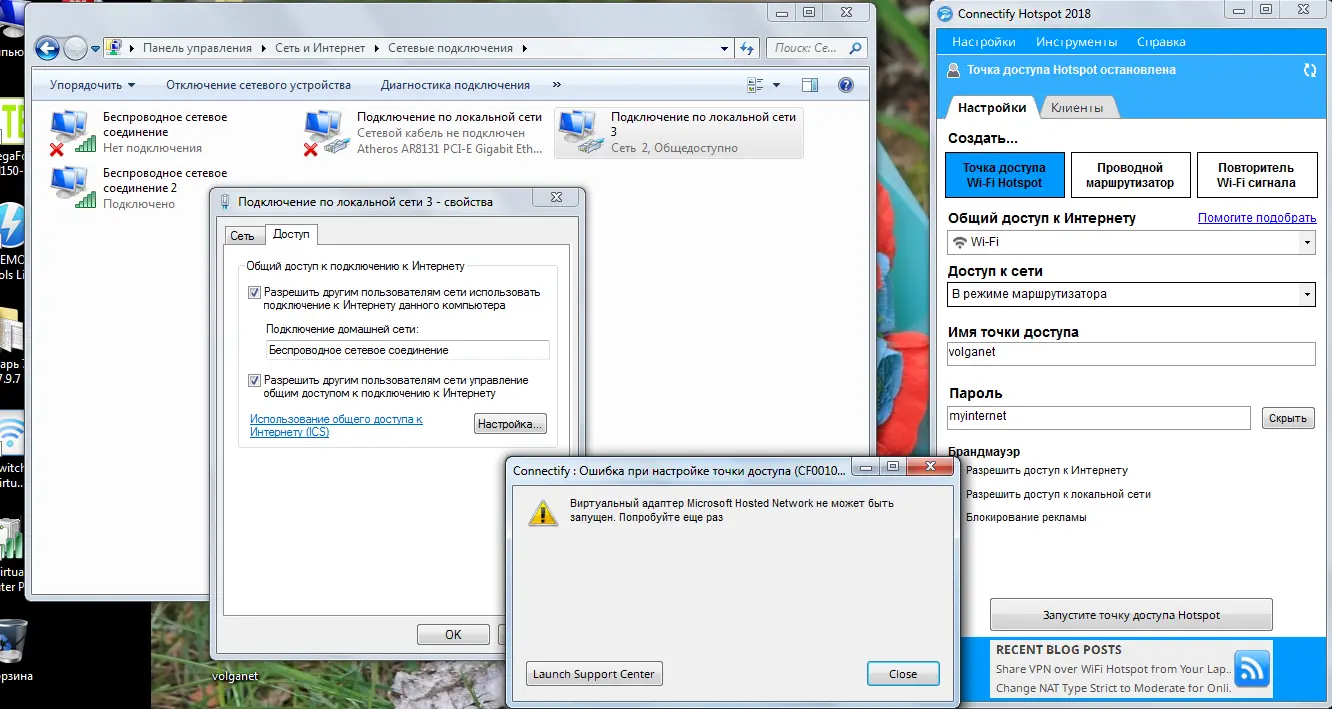Open the Помогите подобрать link
The width and height of the screenshot is (1332, 709).
[1258, 218]
